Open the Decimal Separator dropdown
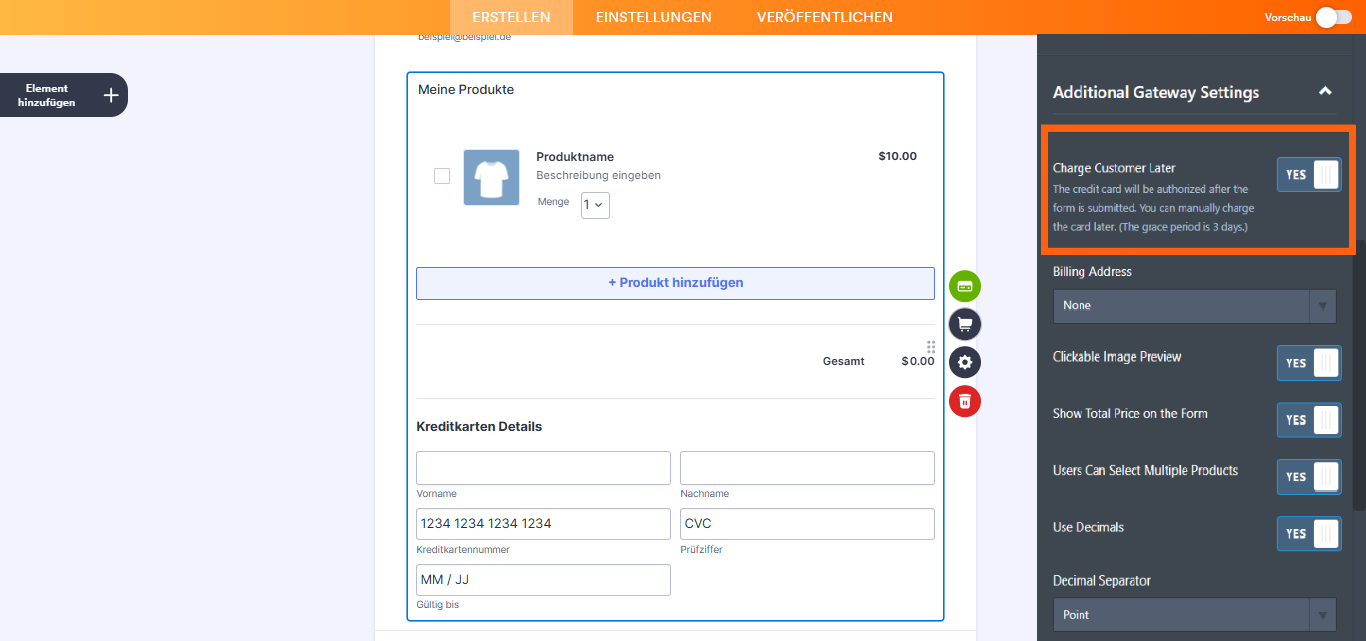Viewport: 1366px width, 641px height. coord(1195,615)
